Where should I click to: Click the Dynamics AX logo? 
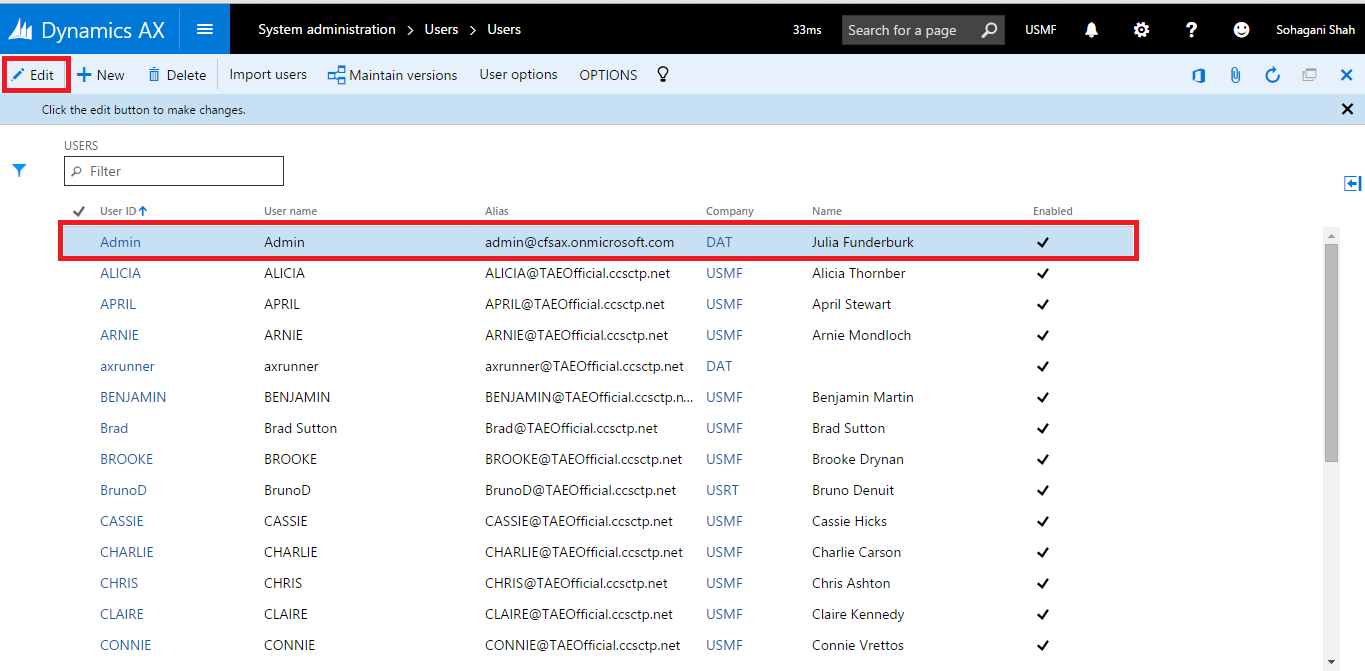click(86, 30)
